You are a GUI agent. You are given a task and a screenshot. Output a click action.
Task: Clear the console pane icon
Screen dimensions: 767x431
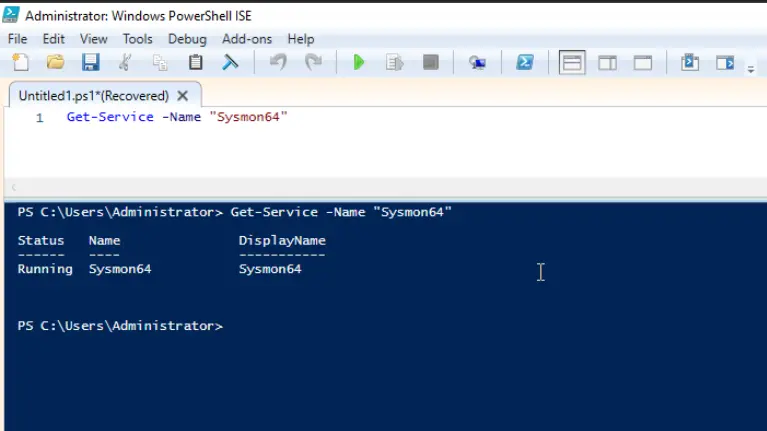click(x=230, y=63)
